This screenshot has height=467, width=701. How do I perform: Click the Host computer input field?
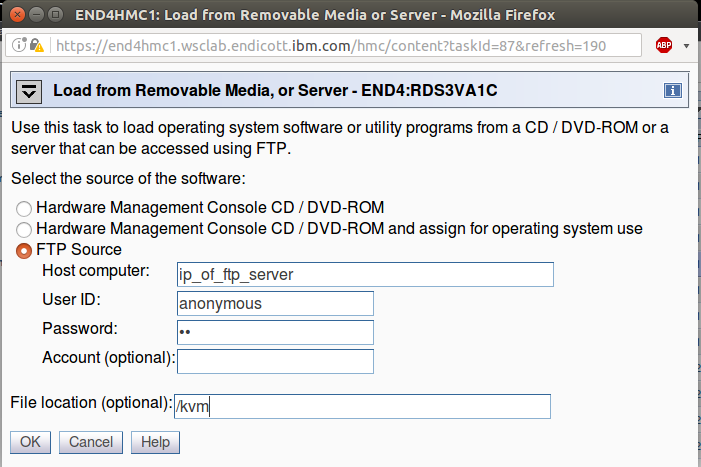pos(365,274)
